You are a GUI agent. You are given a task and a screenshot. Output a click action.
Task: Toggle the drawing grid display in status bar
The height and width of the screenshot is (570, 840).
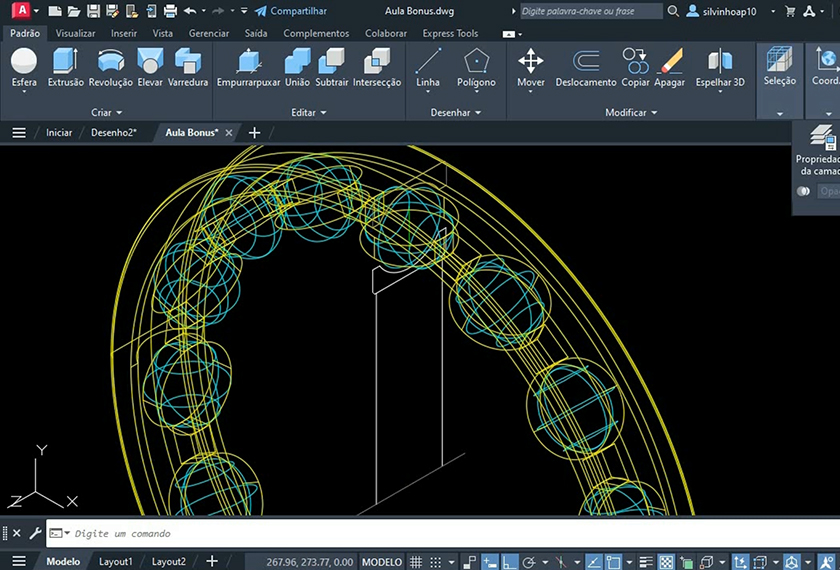pos(417,562)
